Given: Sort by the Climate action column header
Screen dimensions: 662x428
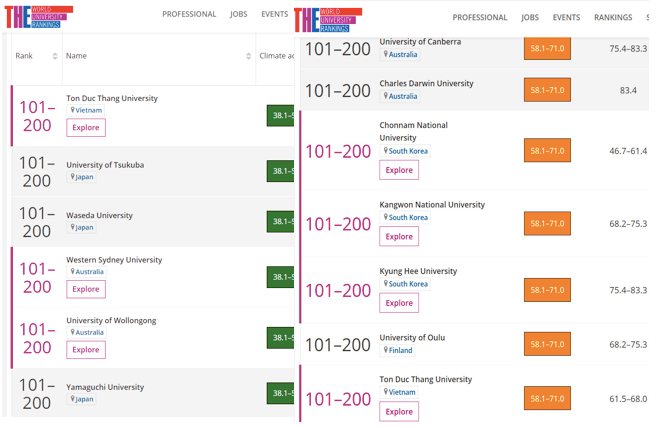Looking at the screenshot, I should [x=277, y=56].
